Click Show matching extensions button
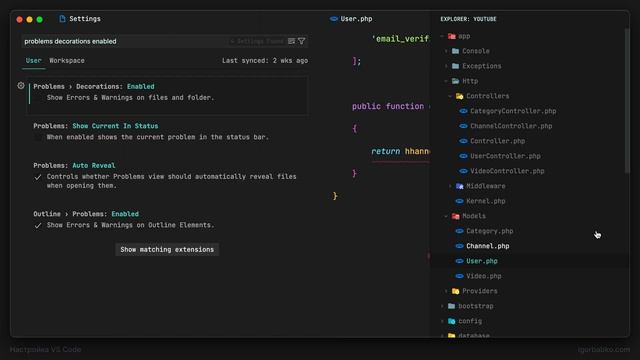 click(x=167, y=249)
